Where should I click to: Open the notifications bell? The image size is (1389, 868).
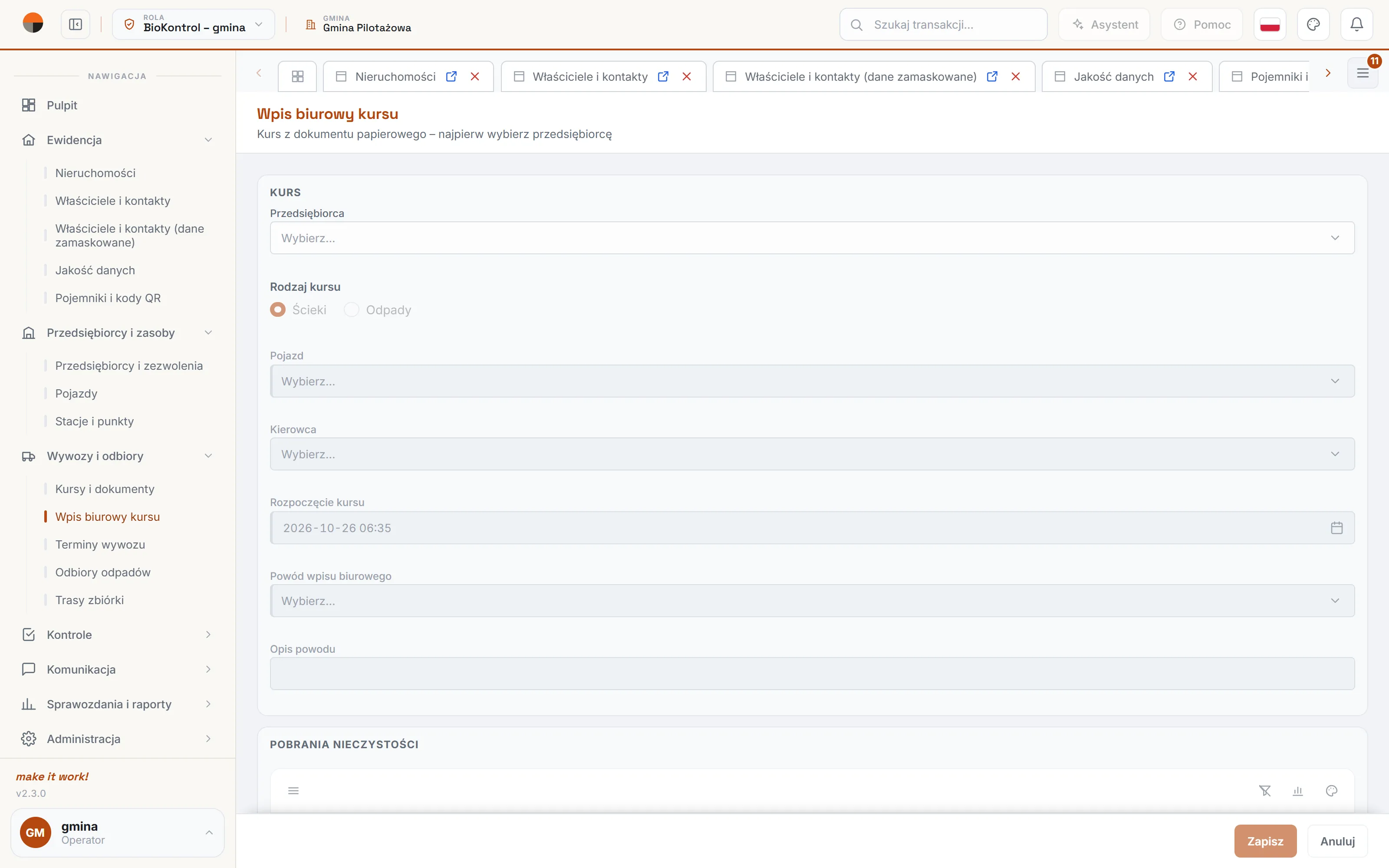tap(1356, 24)
